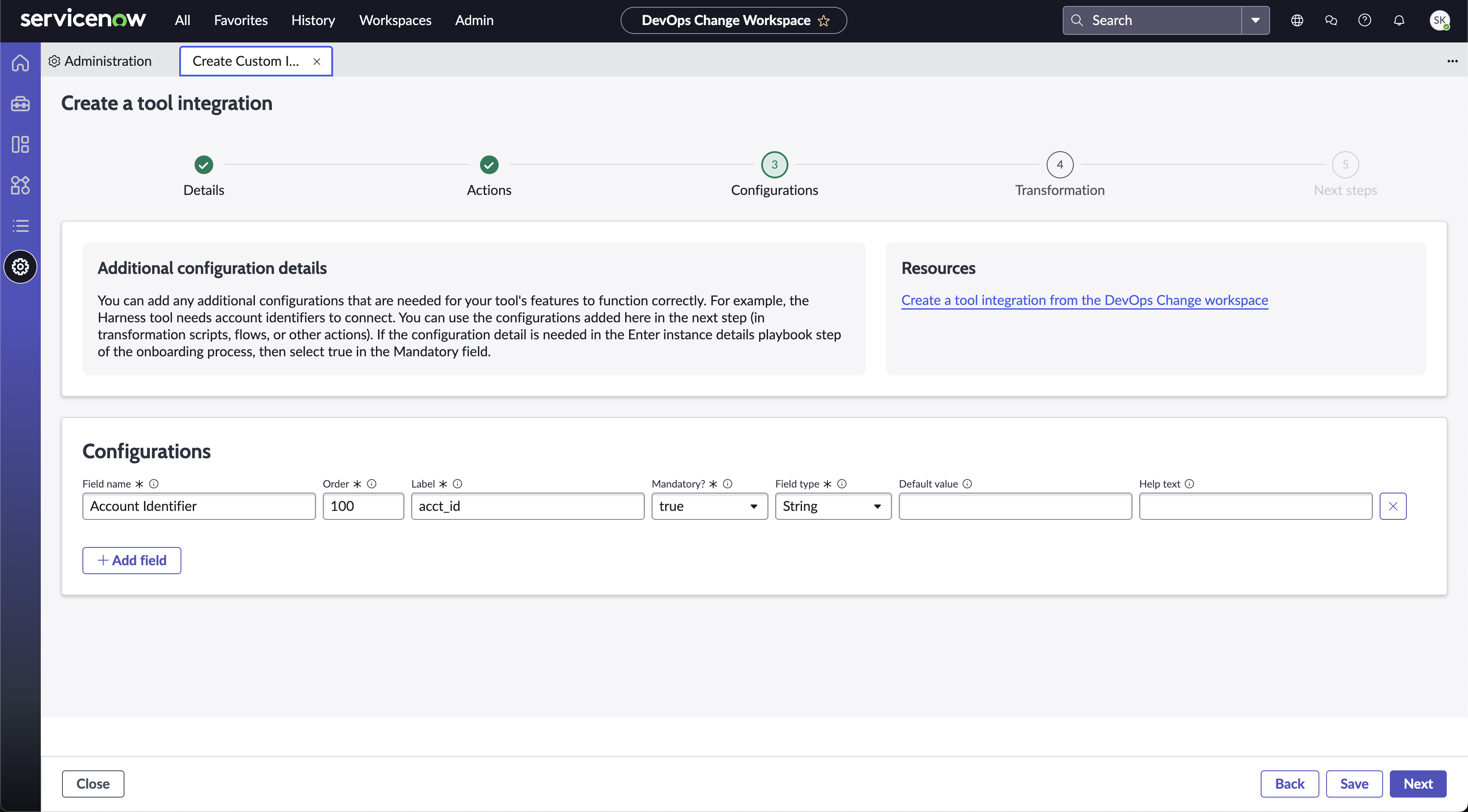The image size is (1468, 812).
Task: Click the Resources heading
Action: point(938,268)
